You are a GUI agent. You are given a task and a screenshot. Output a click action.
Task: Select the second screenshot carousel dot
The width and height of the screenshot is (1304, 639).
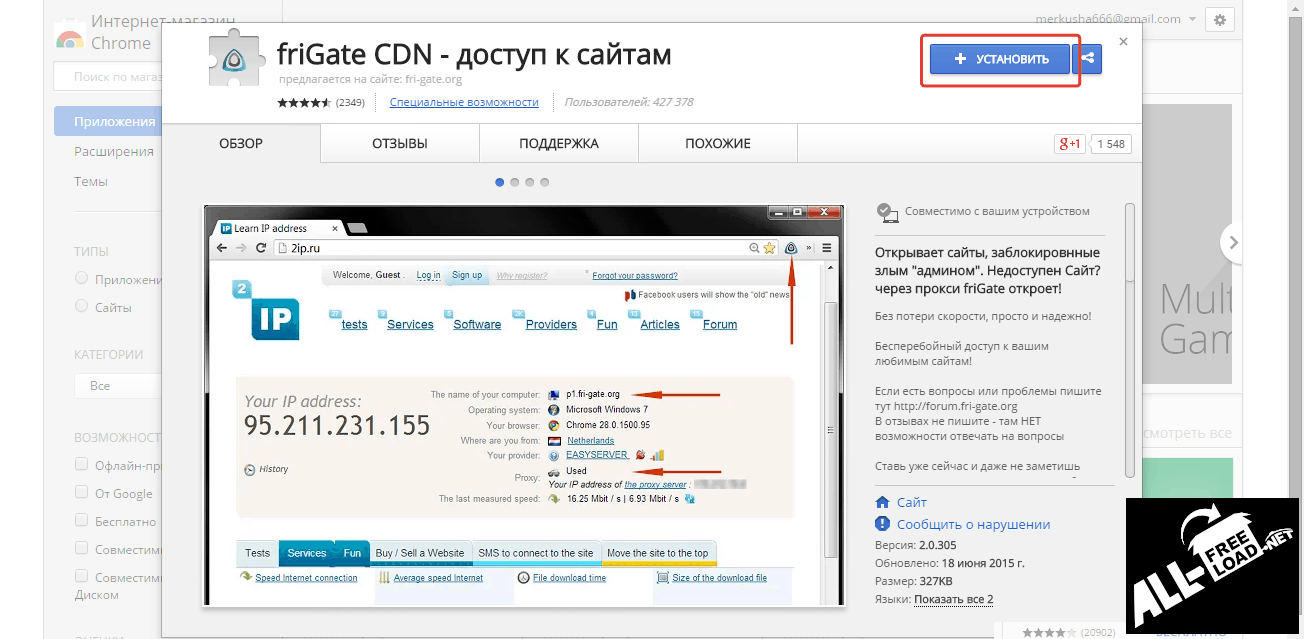[x=515, y=182]
